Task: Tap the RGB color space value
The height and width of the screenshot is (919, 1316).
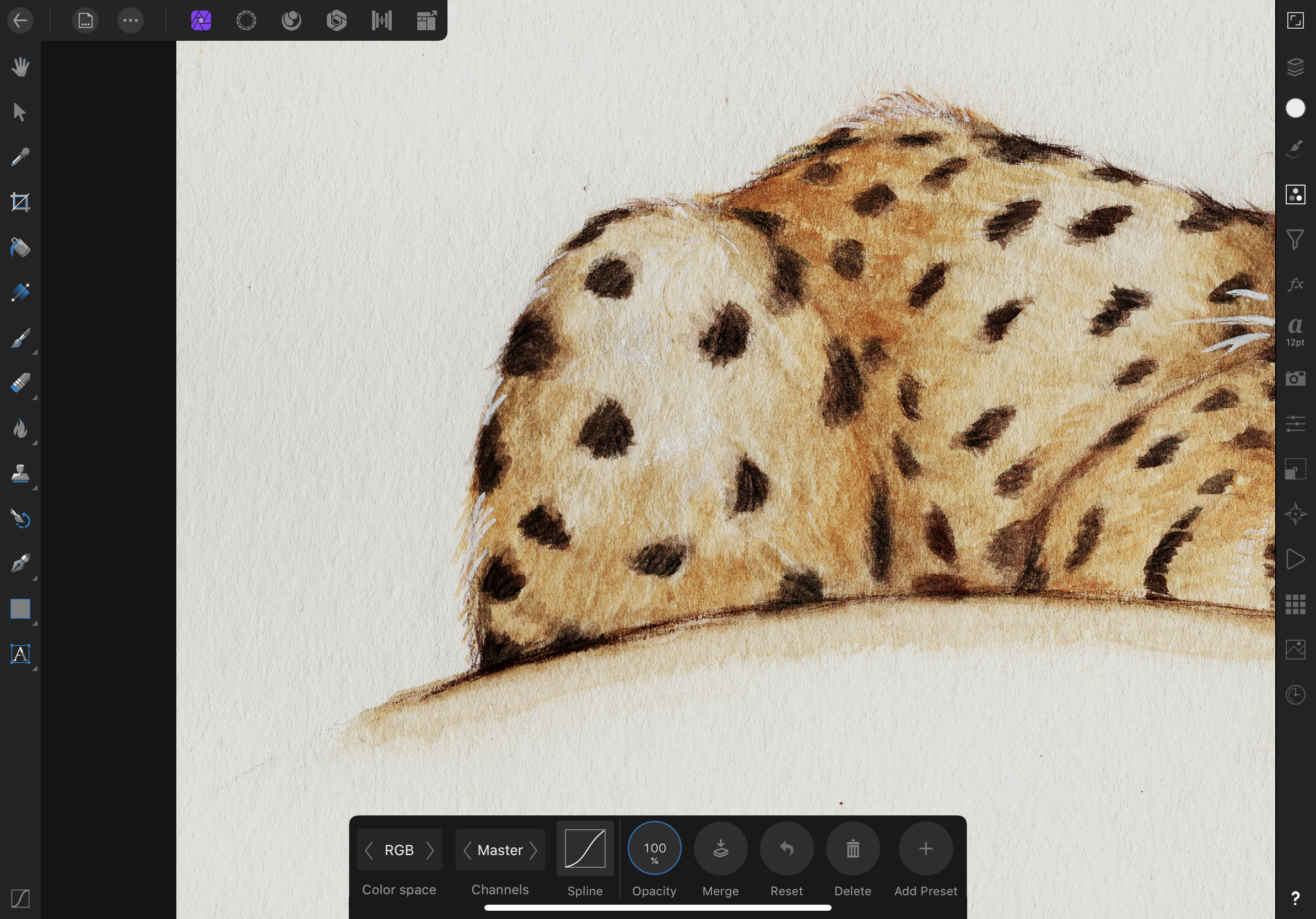Action: [x=399, y=850]
